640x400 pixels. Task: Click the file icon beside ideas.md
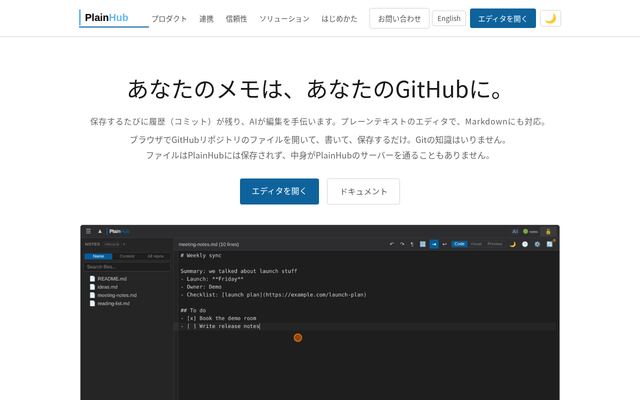pos(92,287)
